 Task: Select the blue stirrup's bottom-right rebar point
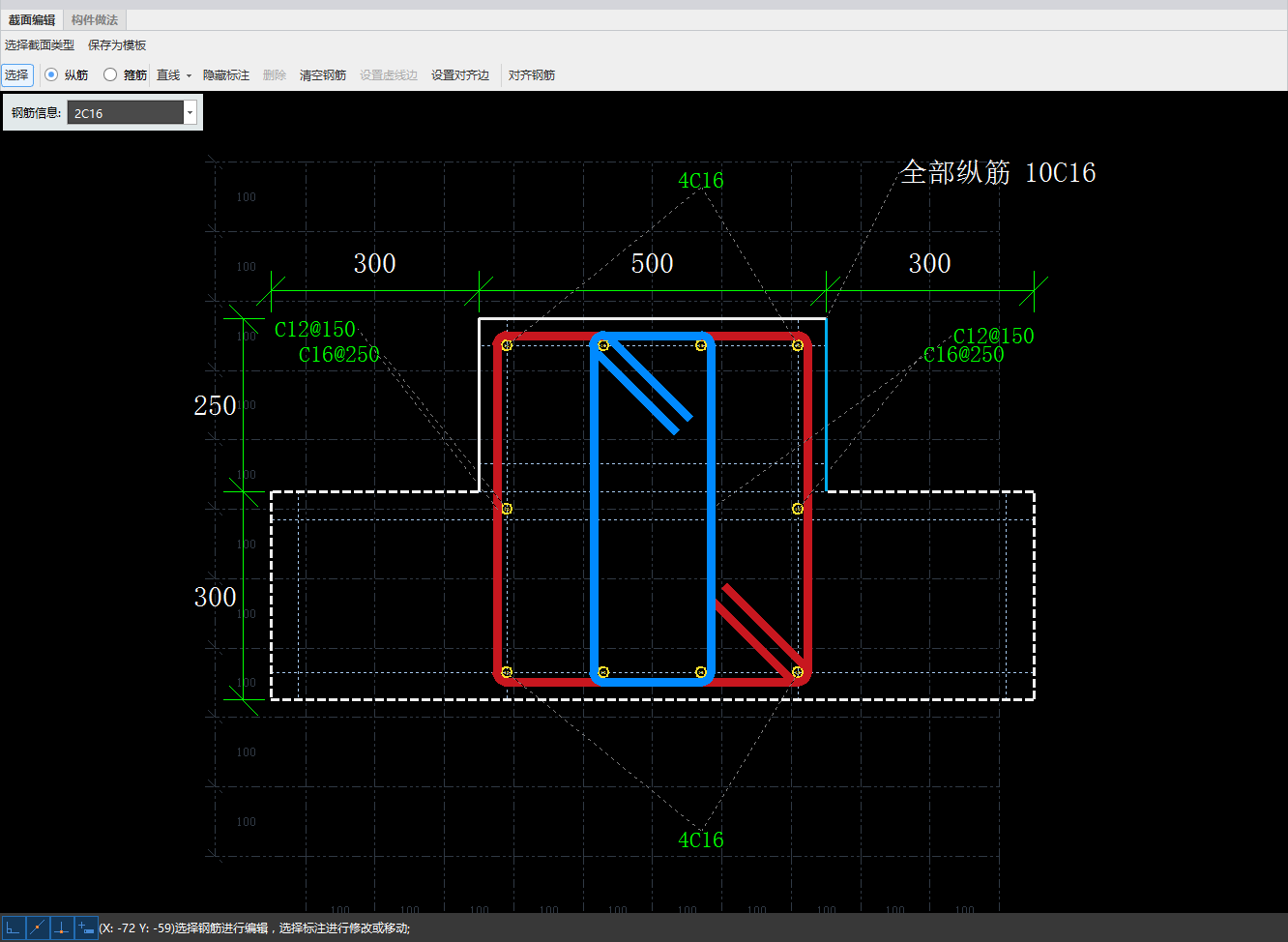(x=701, y=672)
